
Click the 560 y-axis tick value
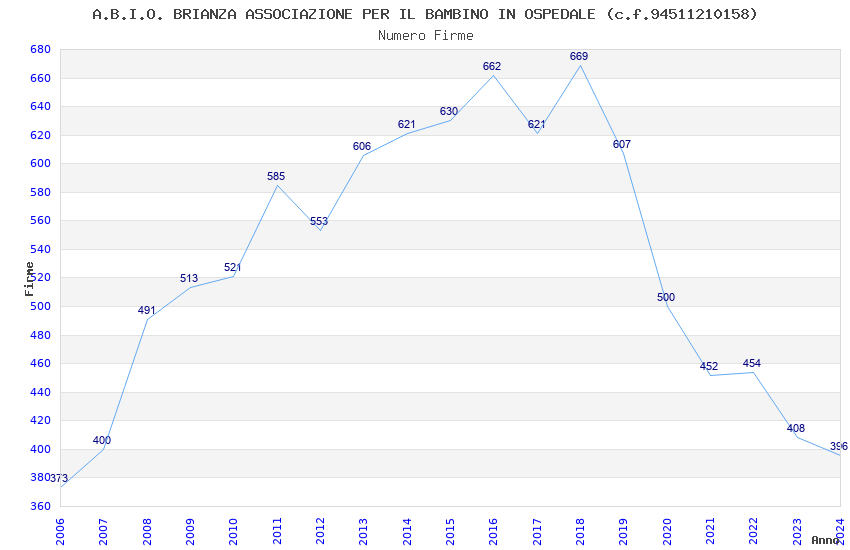[41, 221]
